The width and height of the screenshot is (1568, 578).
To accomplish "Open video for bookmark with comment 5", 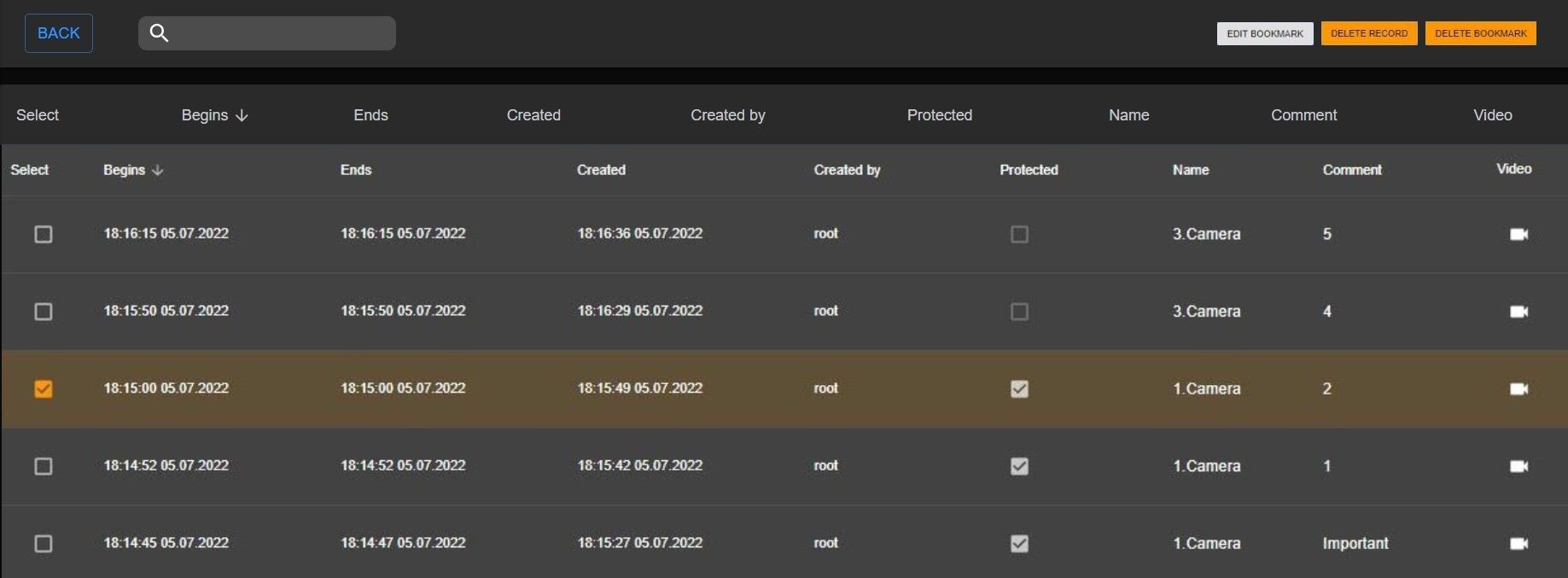I will [1518, 234].
